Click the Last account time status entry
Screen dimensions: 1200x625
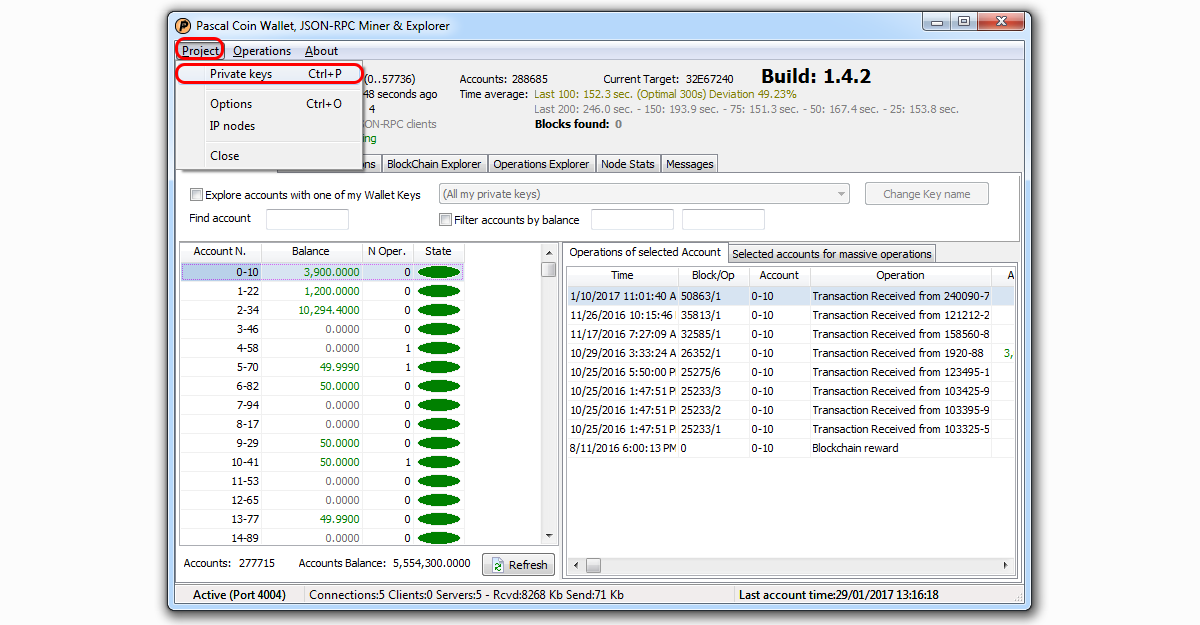pos(838,595)
